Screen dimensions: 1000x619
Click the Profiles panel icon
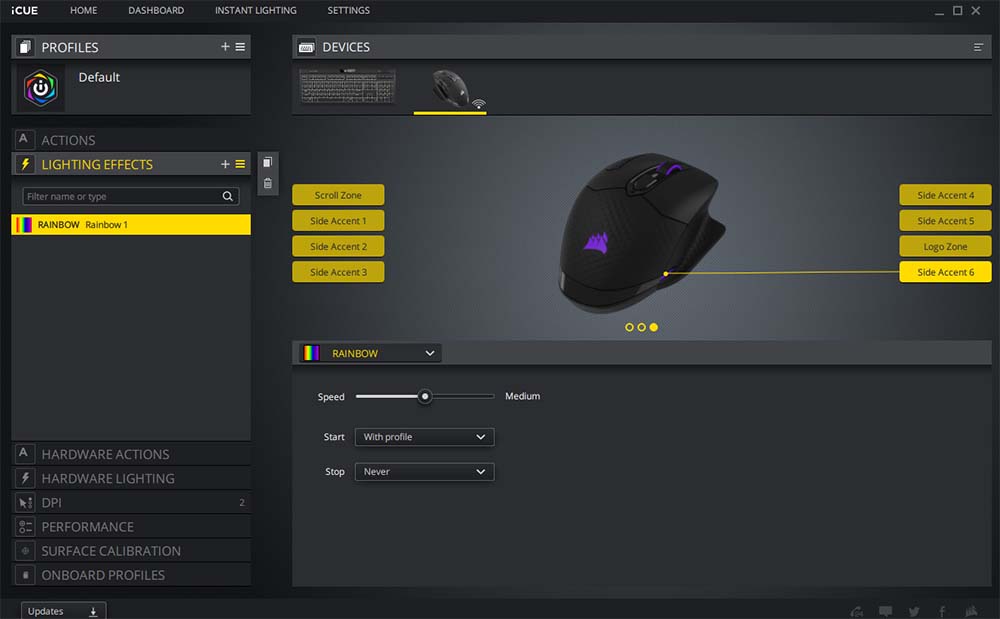click(x=25, y=47)
